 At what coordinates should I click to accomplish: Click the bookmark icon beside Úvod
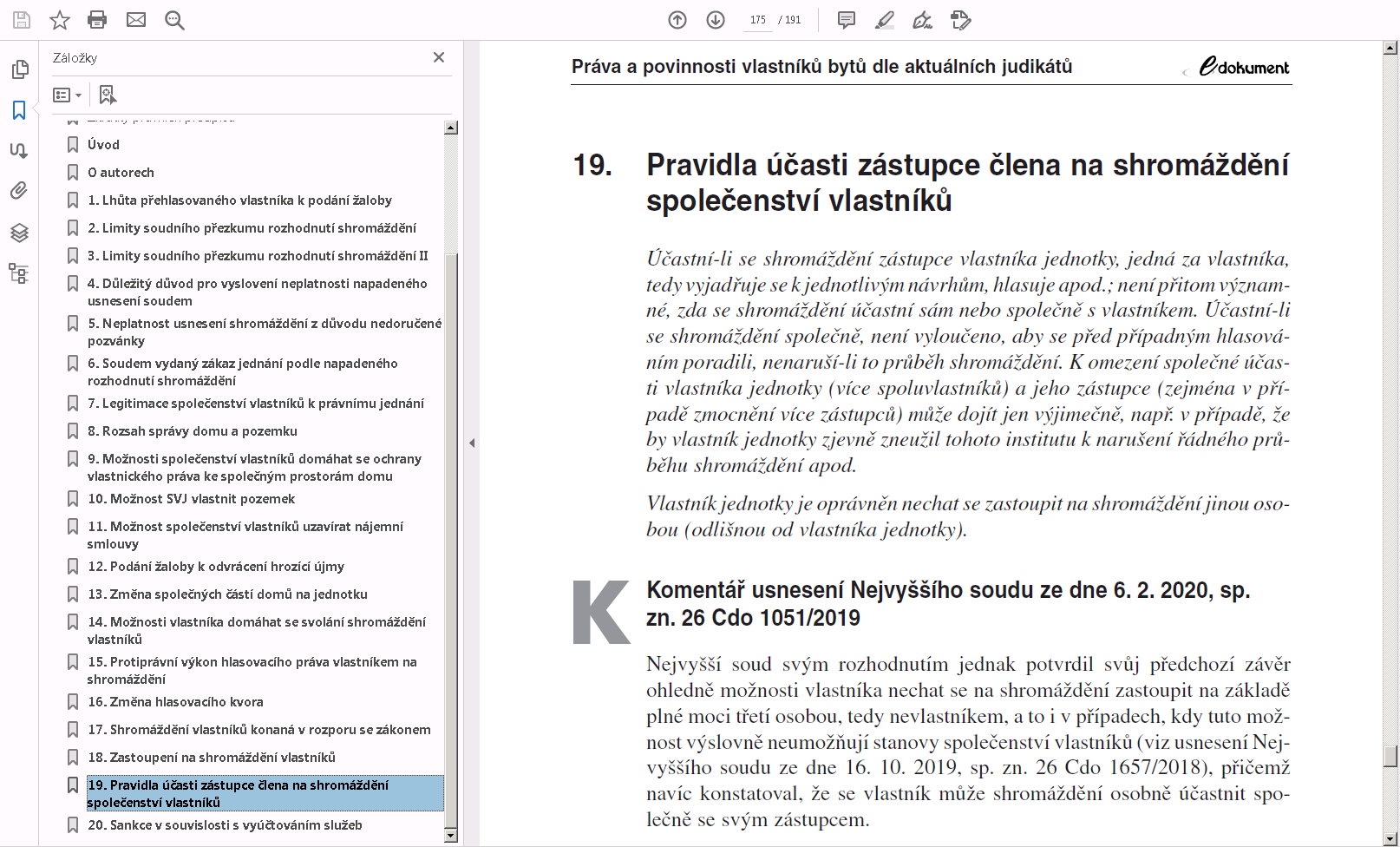tap(73, 145)
